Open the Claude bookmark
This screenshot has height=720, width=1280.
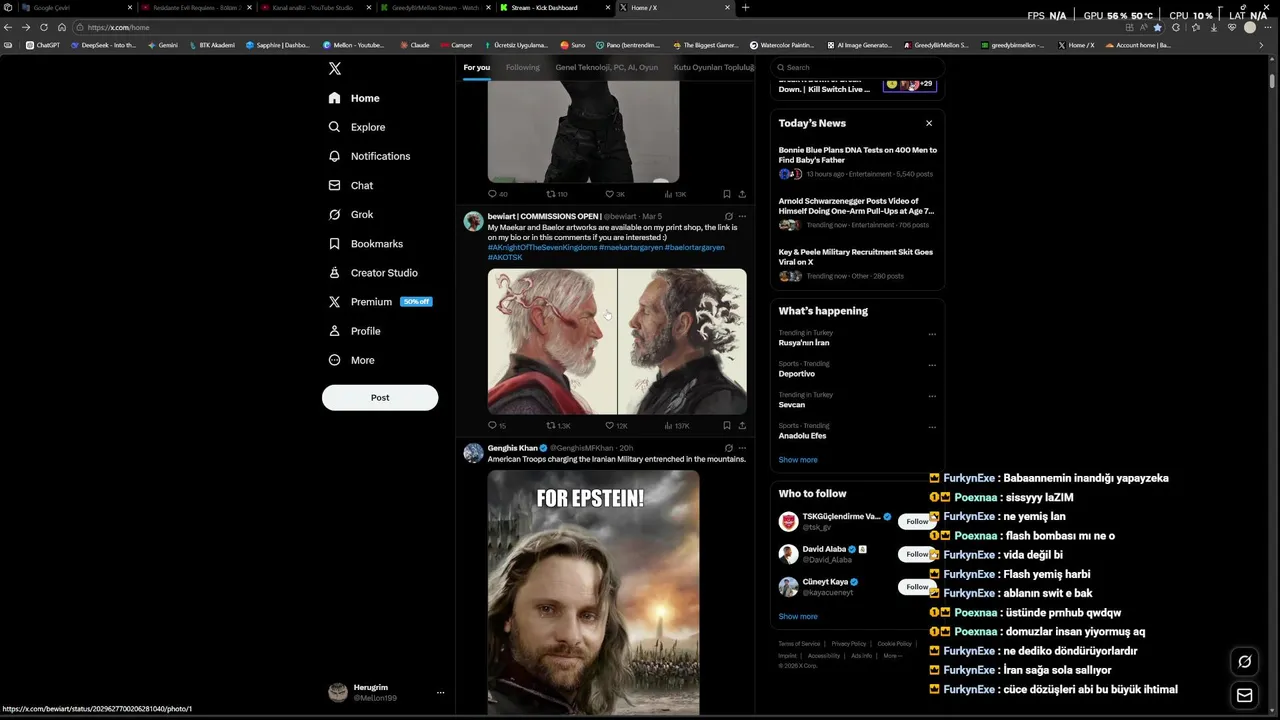pos(415,45)
